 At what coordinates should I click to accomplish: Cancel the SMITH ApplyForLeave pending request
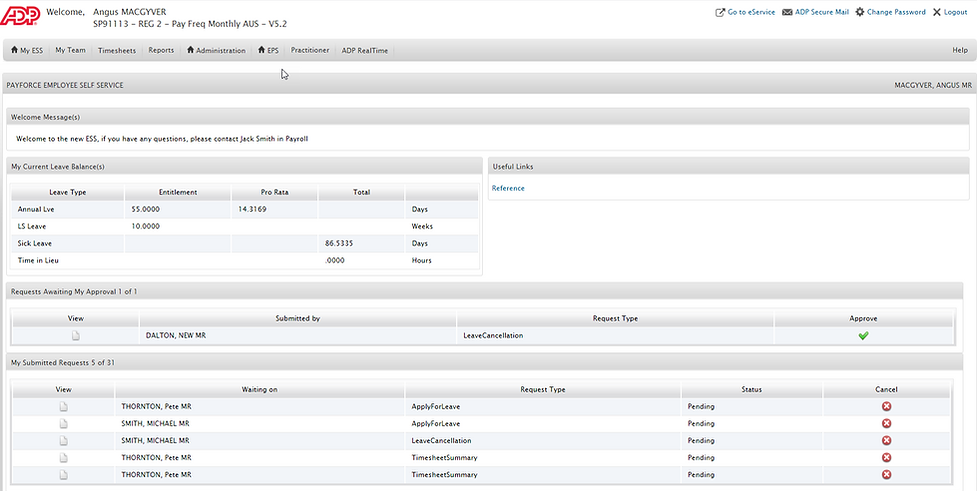[x=886, y=424]
